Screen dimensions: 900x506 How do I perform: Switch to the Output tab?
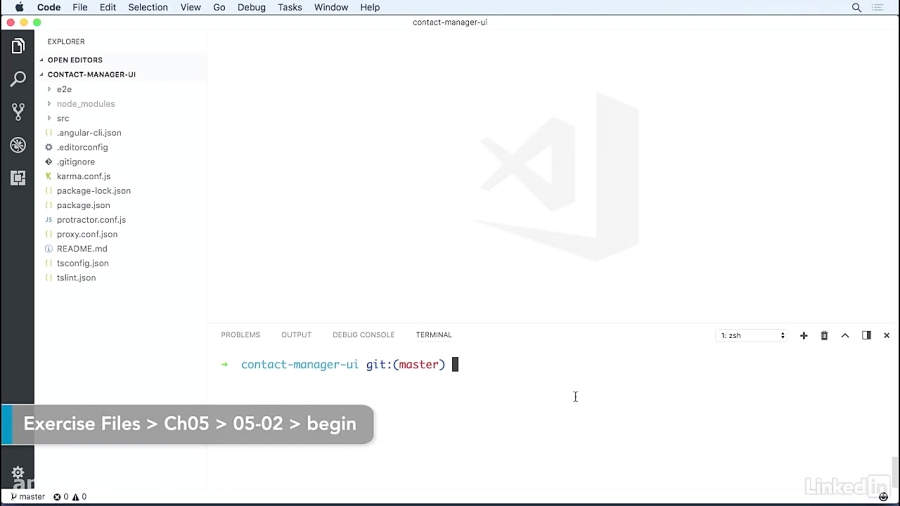(x=296, y=335)
